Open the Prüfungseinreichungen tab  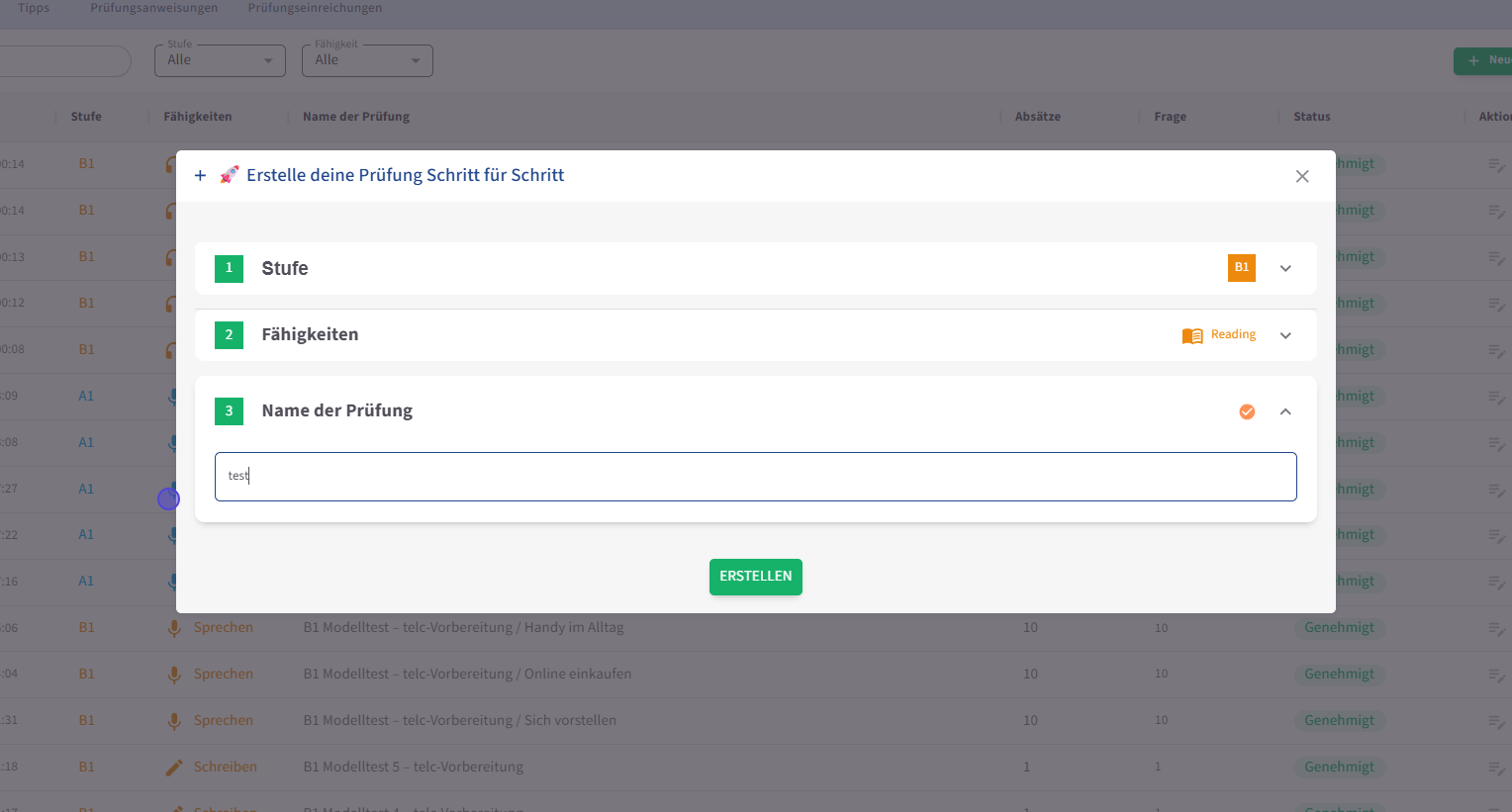tap(315, 8)
